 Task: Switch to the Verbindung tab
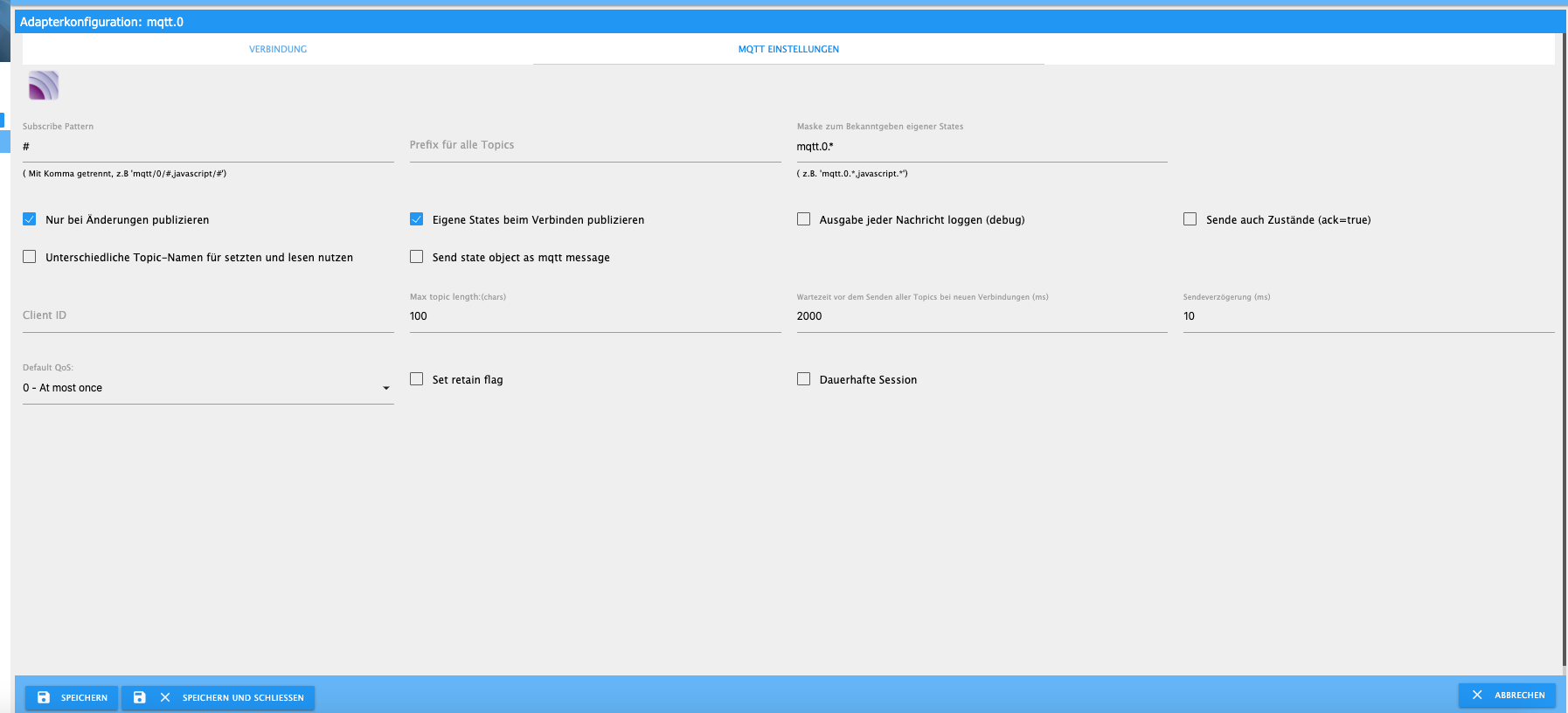pyautogui.click(x=278, y=49)
